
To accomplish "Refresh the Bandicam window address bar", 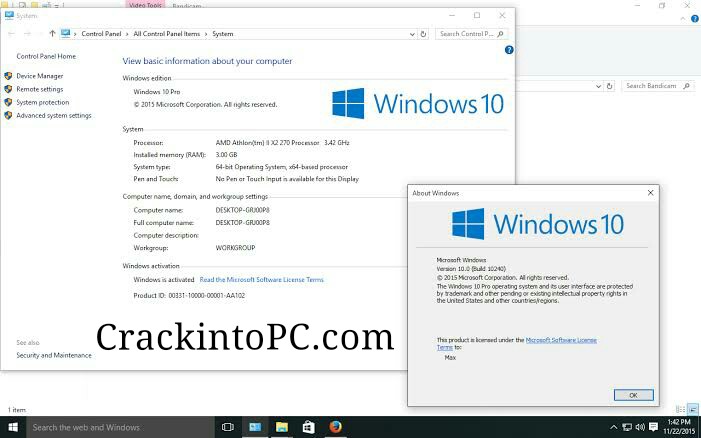I will 609,86.
